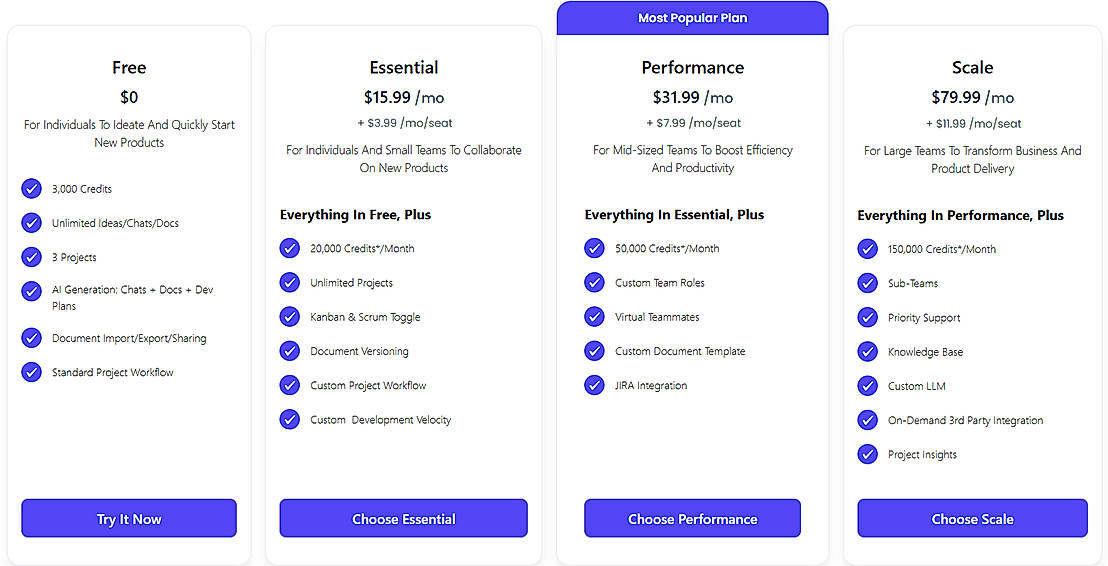Click checkmark icon beside JIRA Integration
The image size is (1108, 566).
coord(595,385)
